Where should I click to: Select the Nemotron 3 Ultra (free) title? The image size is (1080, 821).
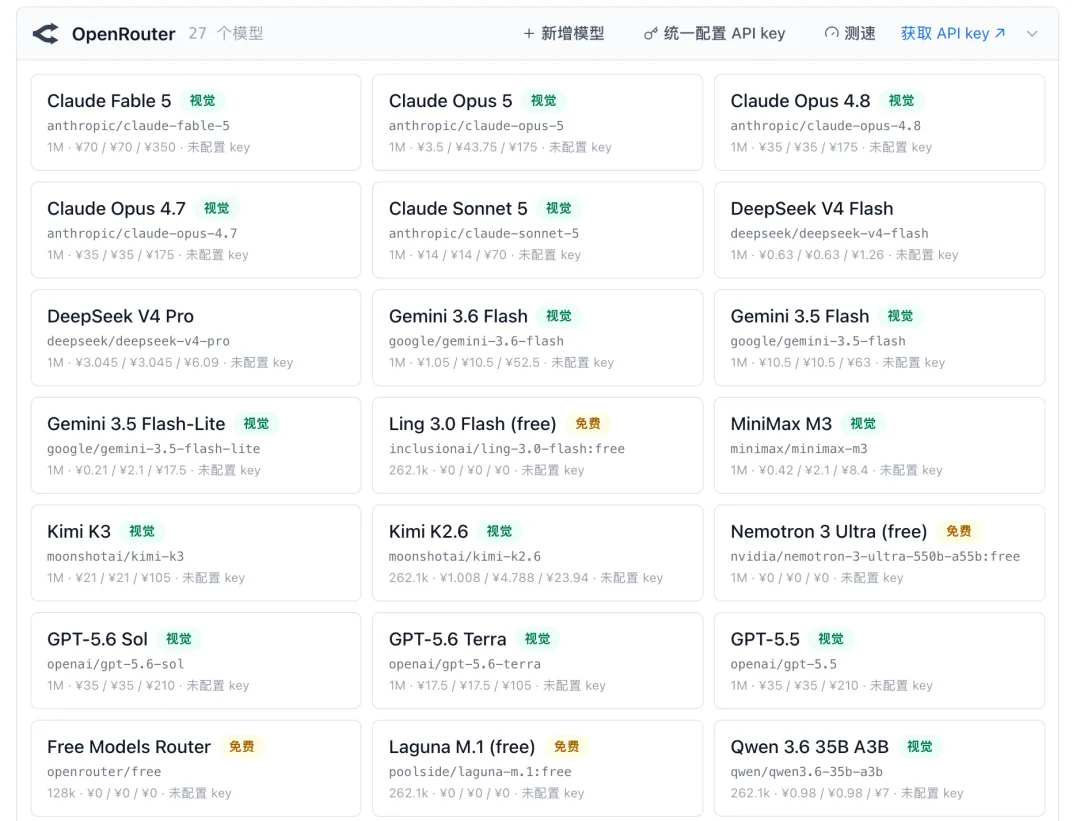(x=829, y=532)
